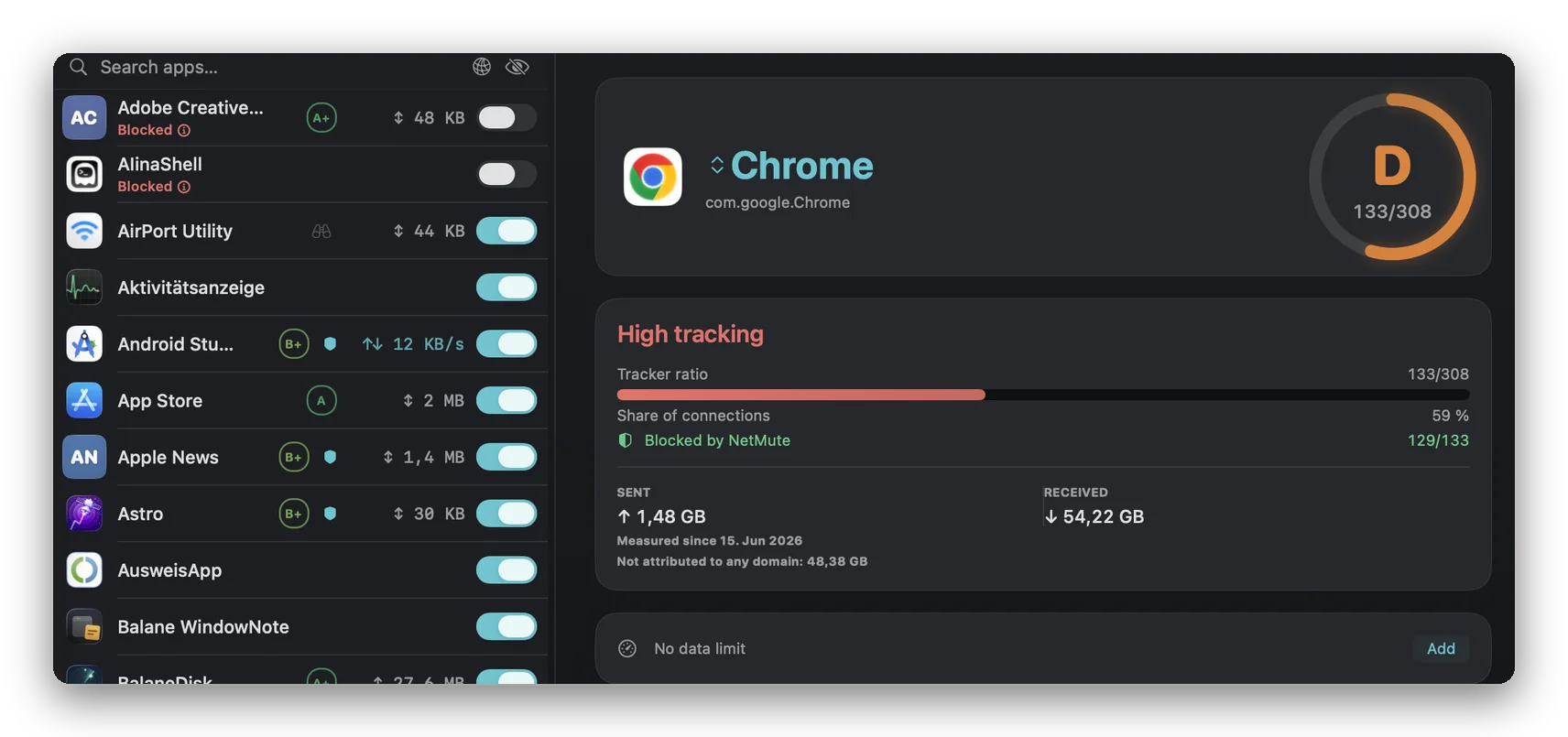Screen dimensions: 1568x737
Task: Open the Blocked info icon under Adobe Creative
Action: click(x=184, y=130)
